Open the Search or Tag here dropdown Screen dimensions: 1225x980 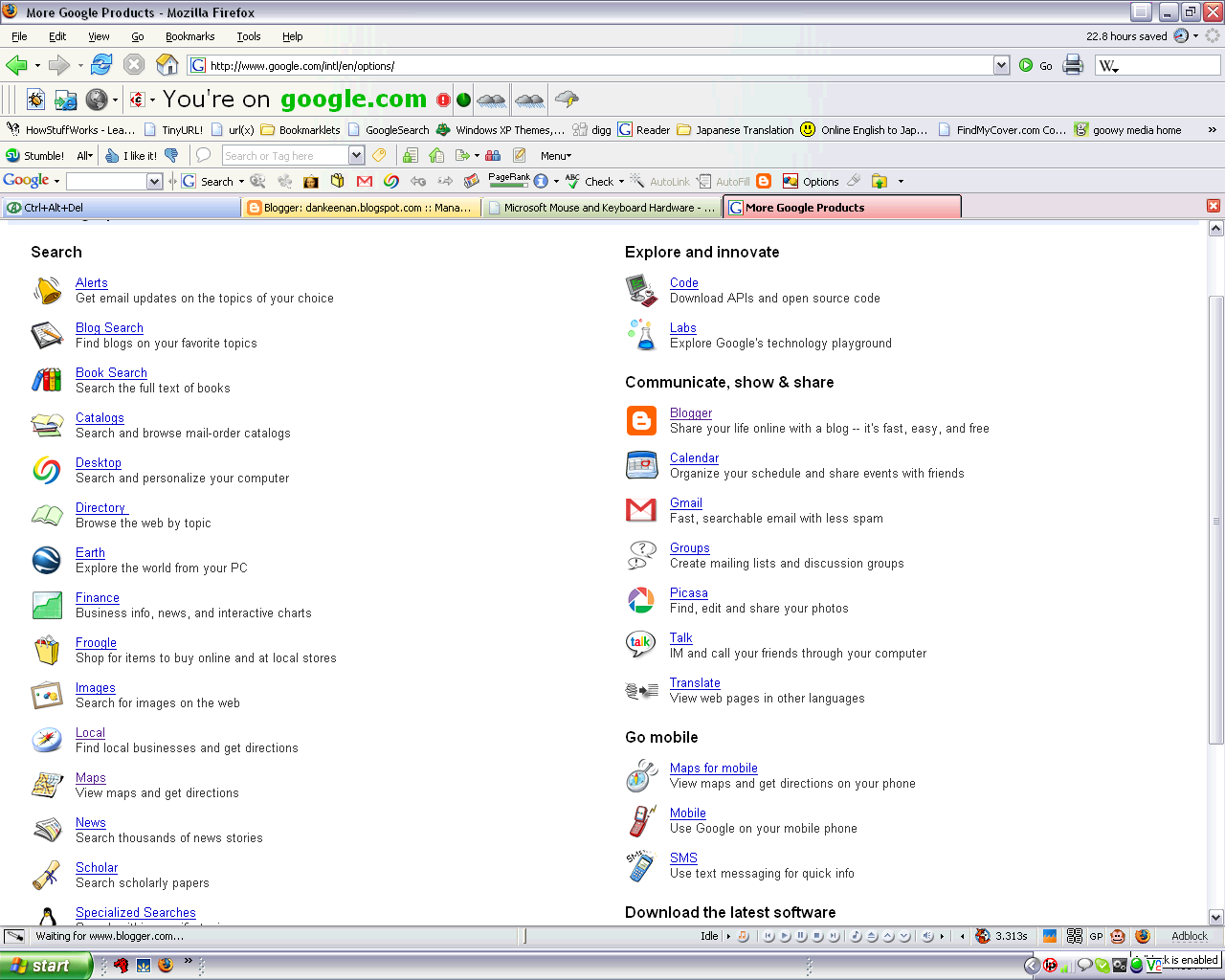357,155
